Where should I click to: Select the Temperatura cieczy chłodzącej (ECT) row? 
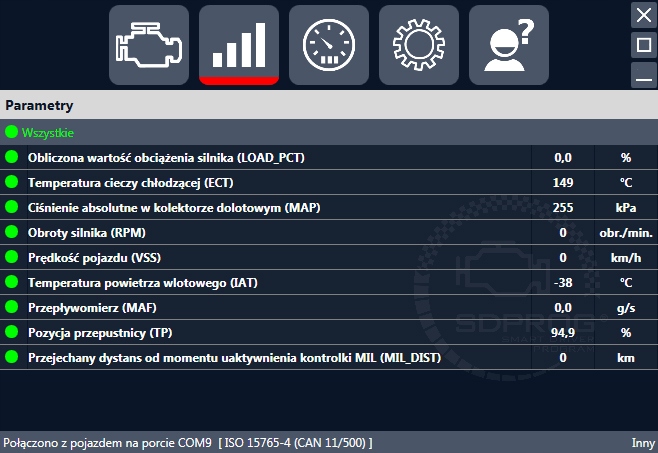click(329, 182)
